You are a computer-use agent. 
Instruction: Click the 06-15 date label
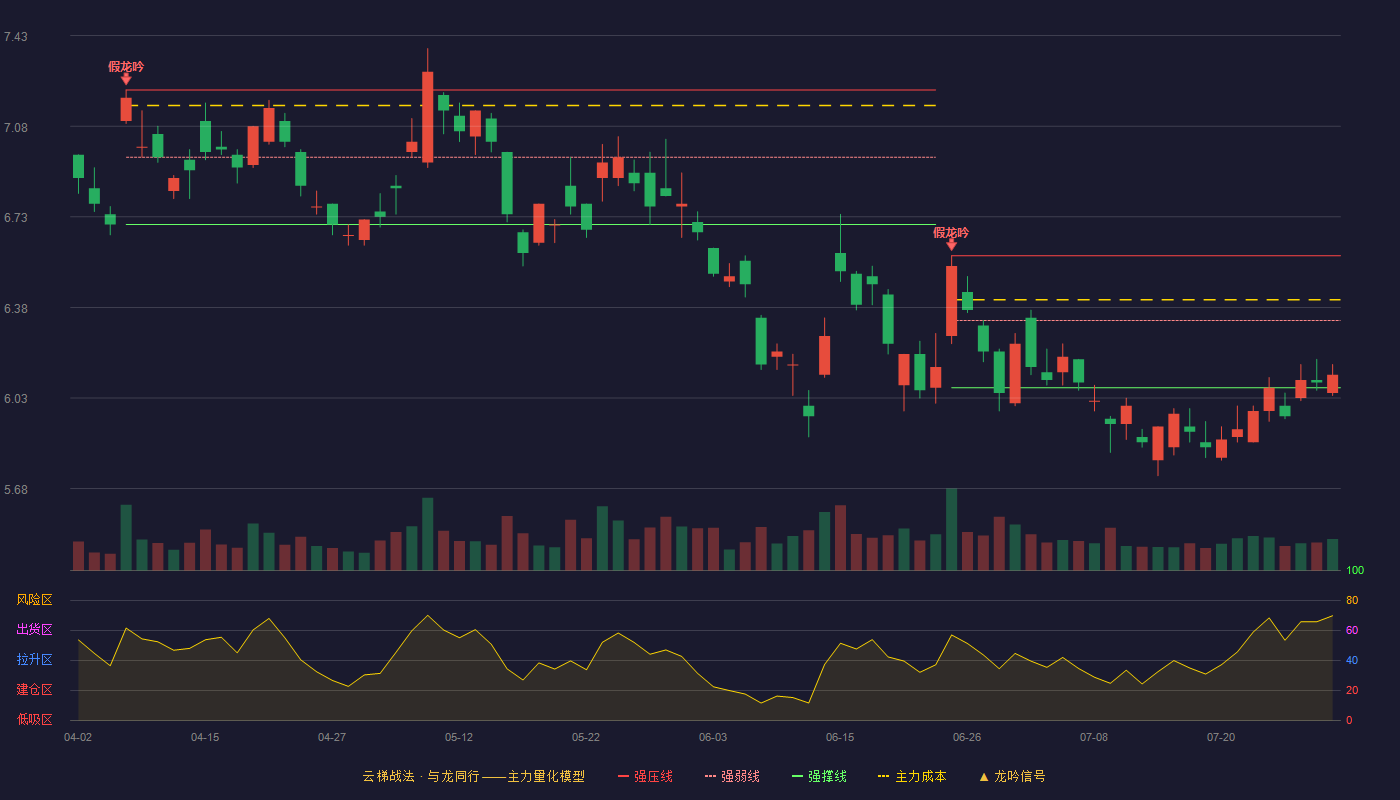[840, 737]
